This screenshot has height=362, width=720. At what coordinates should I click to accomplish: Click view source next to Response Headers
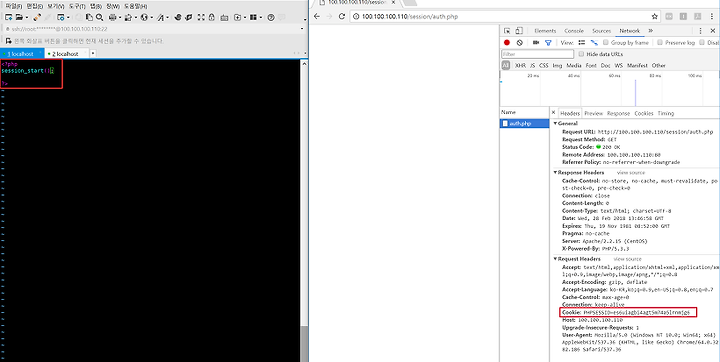(x=630, y=173)
